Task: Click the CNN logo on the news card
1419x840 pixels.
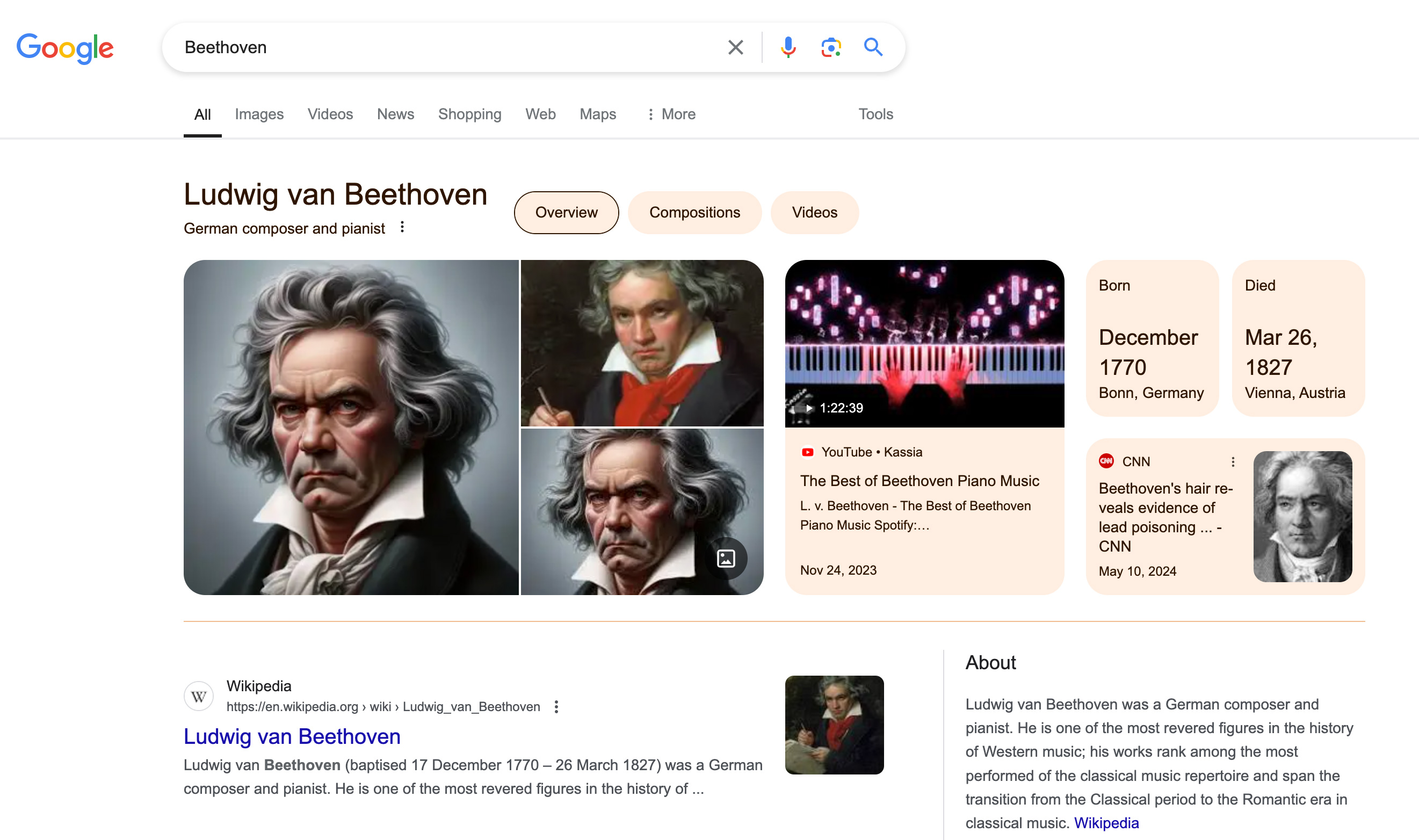Action: coord(1106,461)
